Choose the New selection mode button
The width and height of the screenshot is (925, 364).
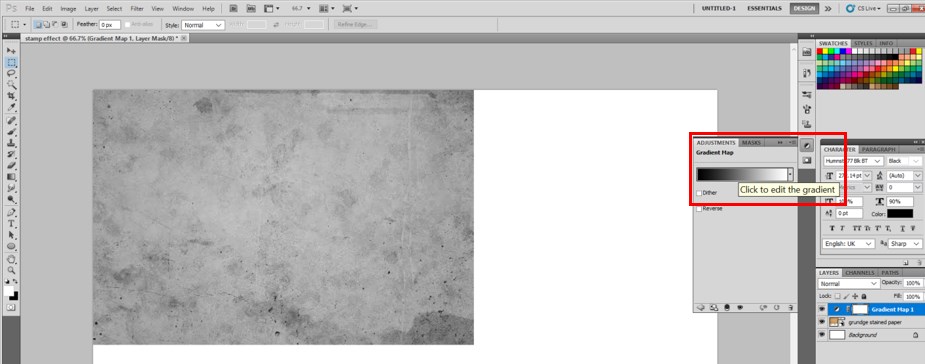37,25
